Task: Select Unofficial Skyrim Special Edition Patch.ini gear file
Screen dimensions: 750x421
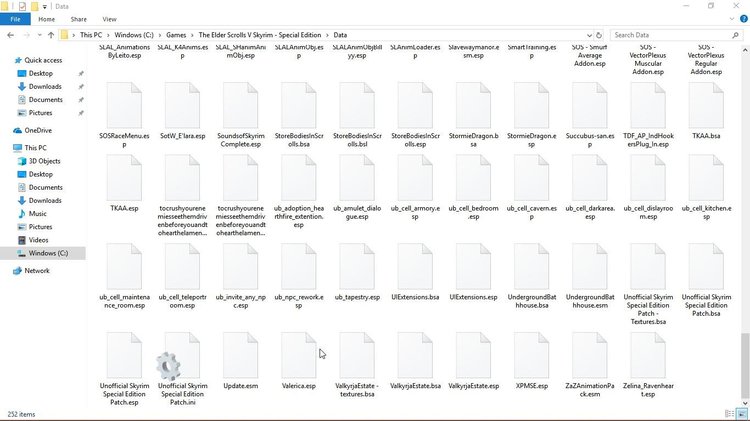Action: pyautogui.click(x=182, y=369)
